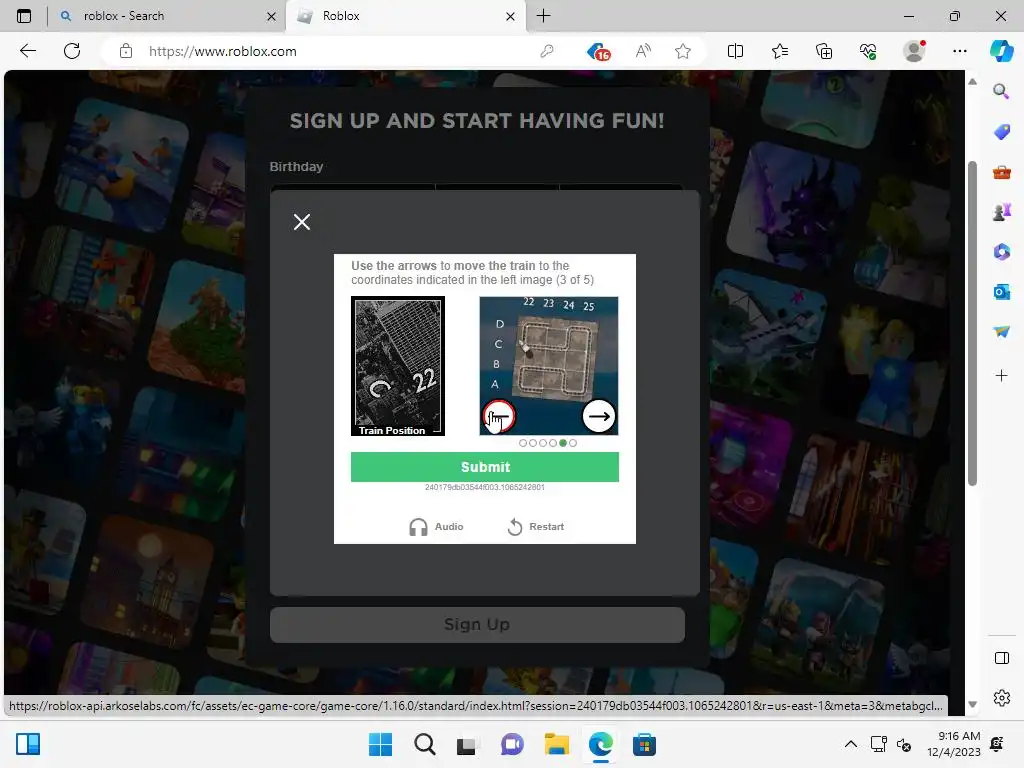Open Browser essentials
This screenshot has height=768, width=1024.
tap(868, 51)
